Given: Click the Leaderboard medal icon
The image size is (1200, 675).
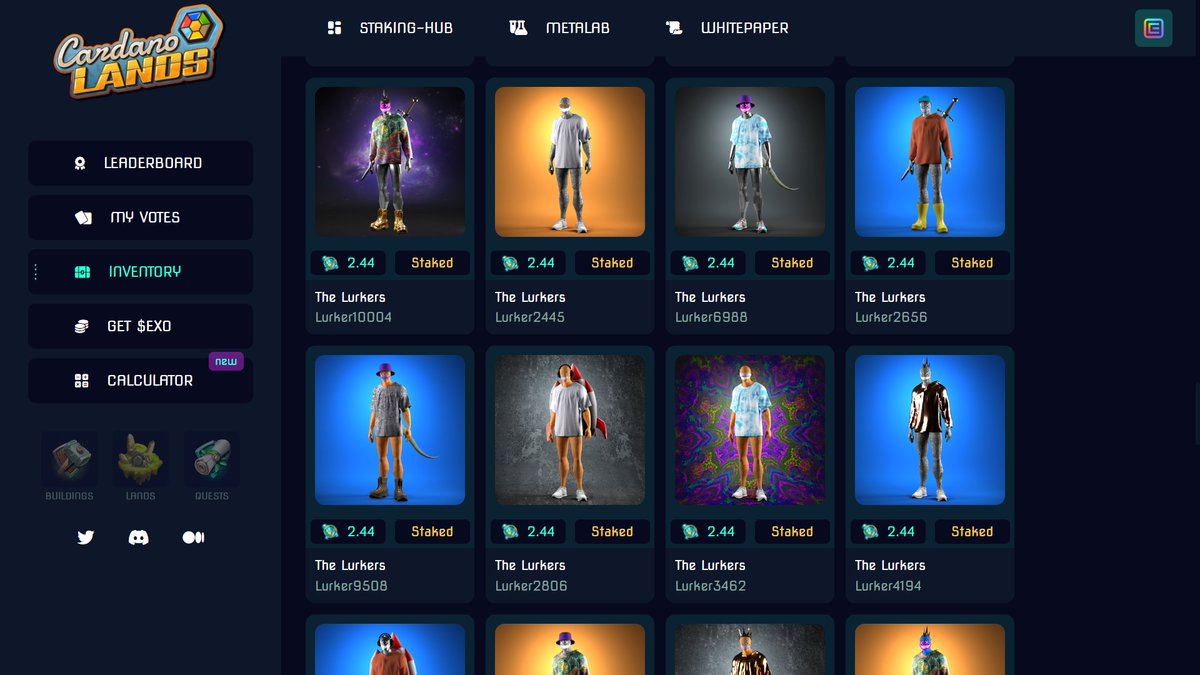Looking at the screenshot, I should pos(80,163).
